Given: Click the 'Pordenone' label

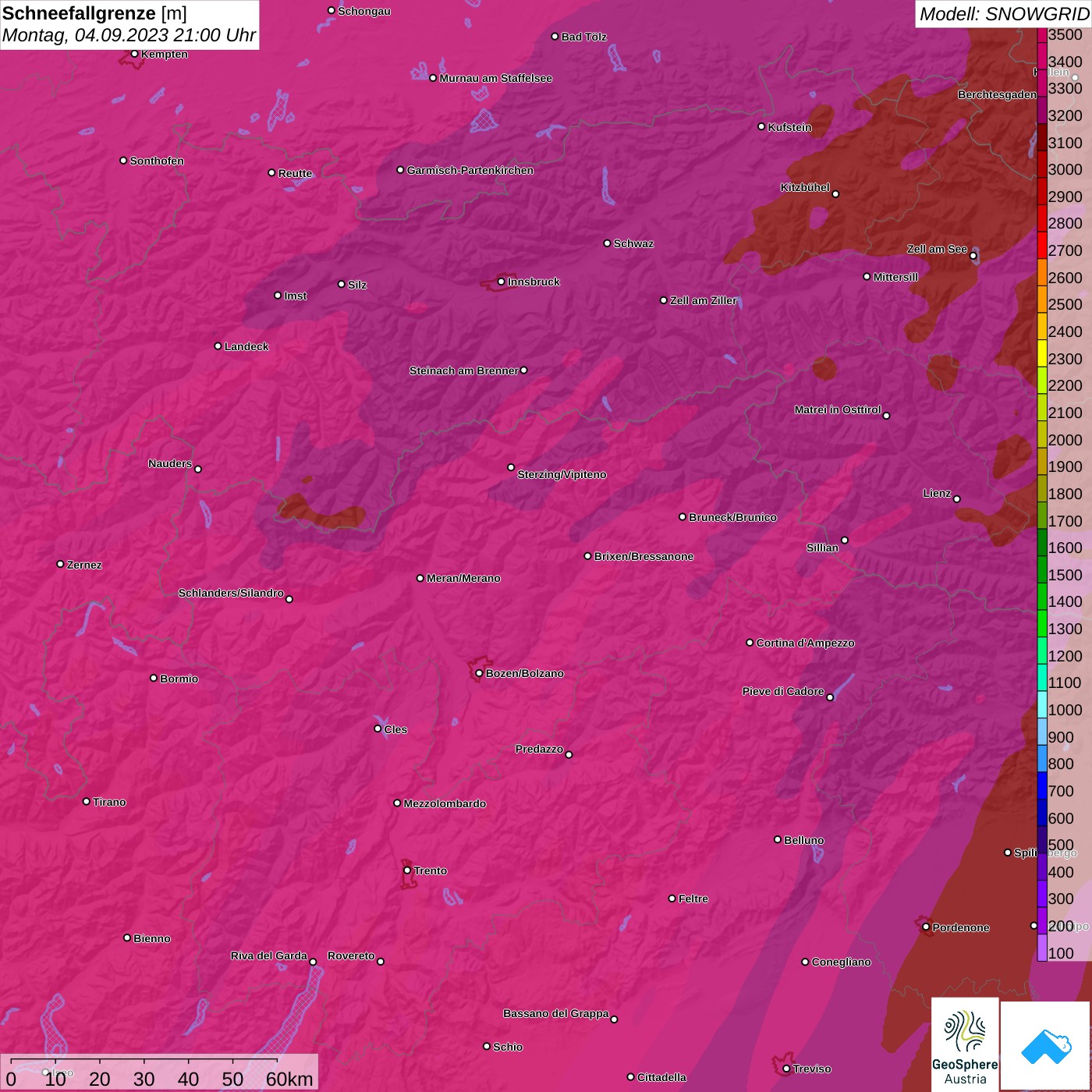Looking at the screenshot, I should coord(961,927).
